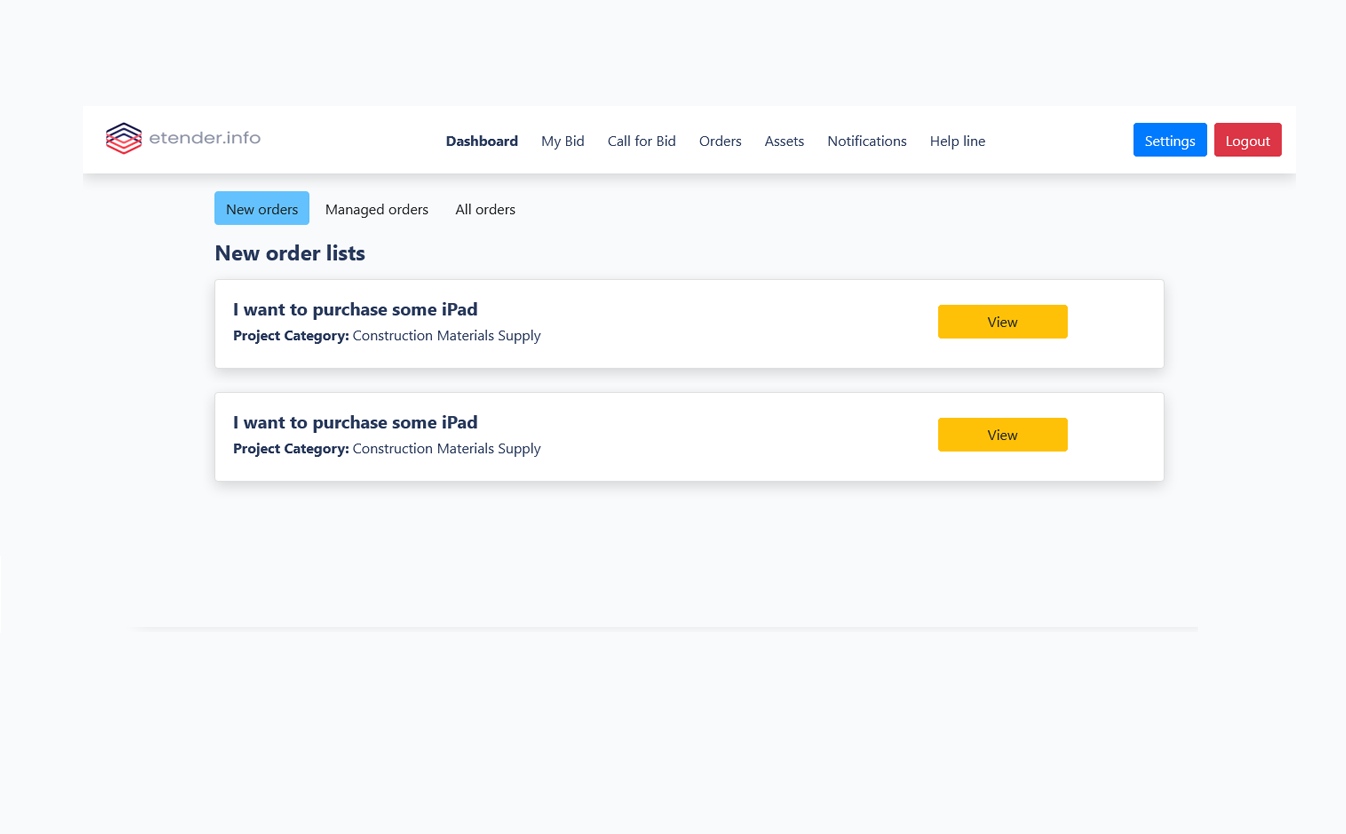Click the blue Settings button
1346x834 pixels.
pyautogui.click(x=1170, y=140)
